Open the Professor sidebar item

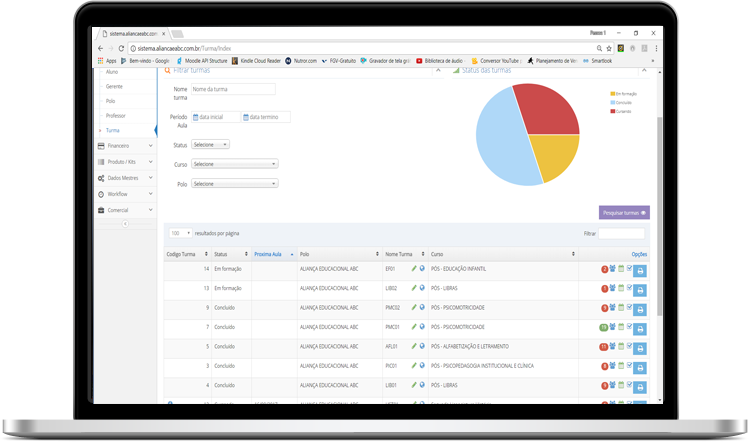[116, 116]
